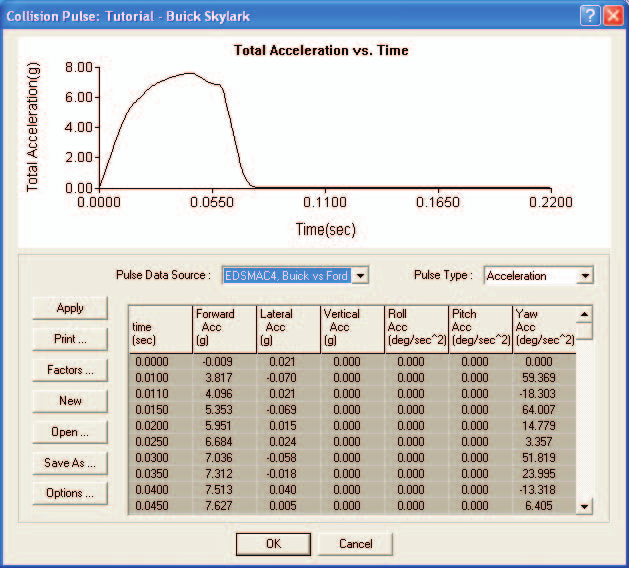Click Lateral Acc value -0.069

click(x=288, y=410)
